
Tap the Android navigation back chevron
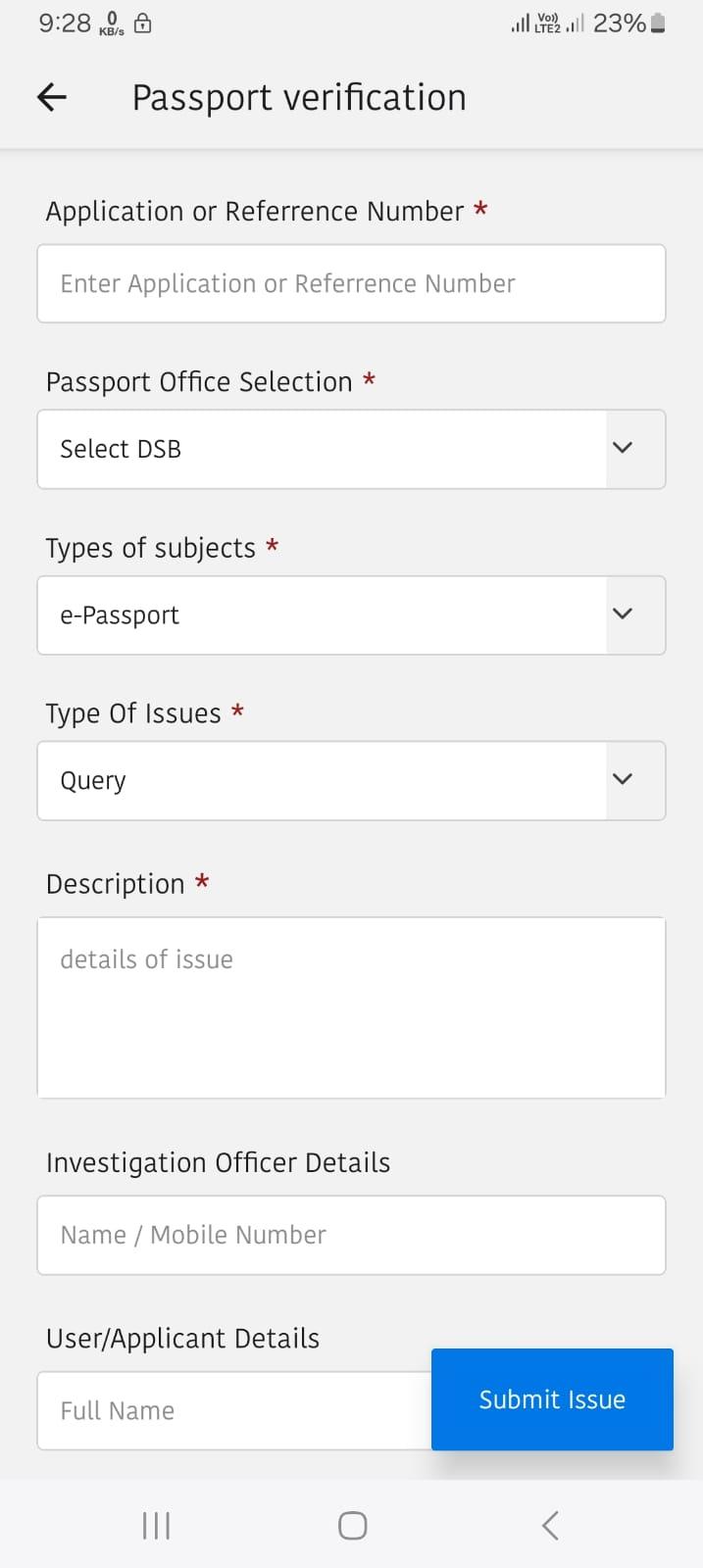[x=550, y=1525]
